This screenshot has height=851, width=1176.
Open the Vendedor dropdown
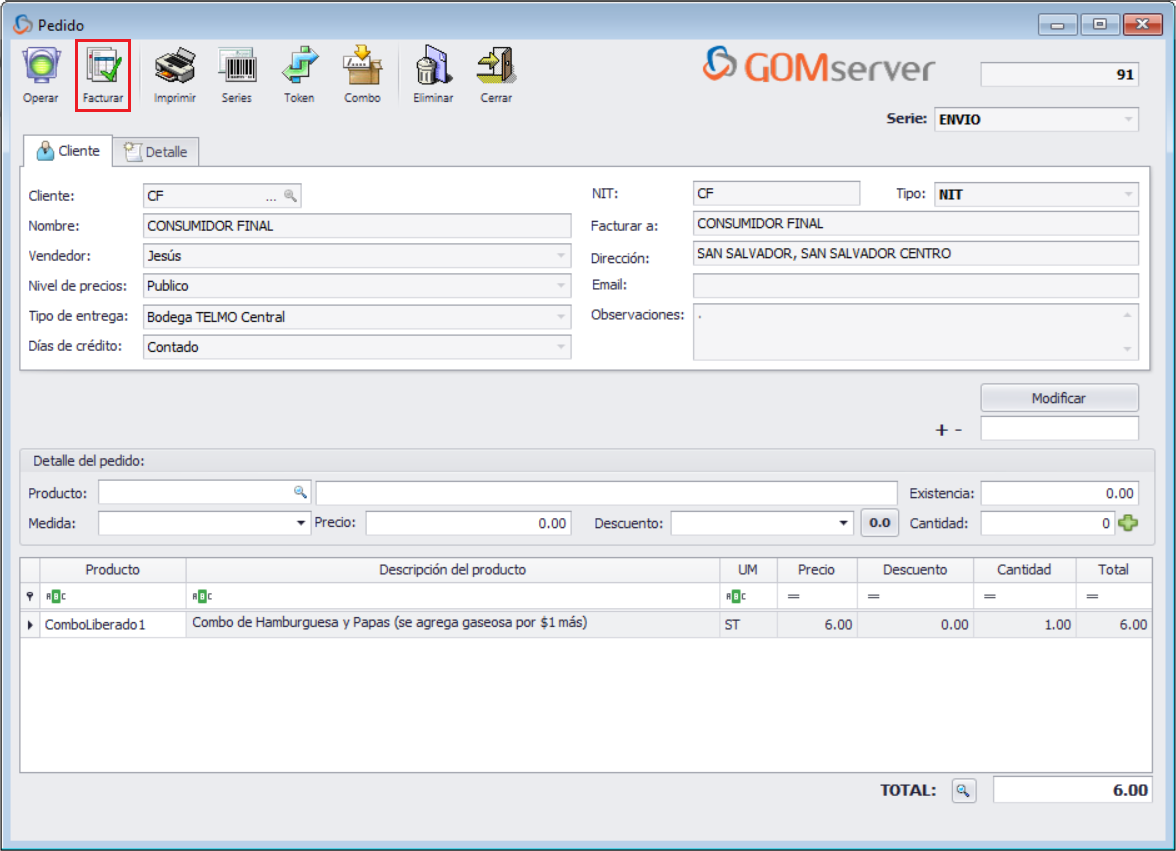point(560,256)
